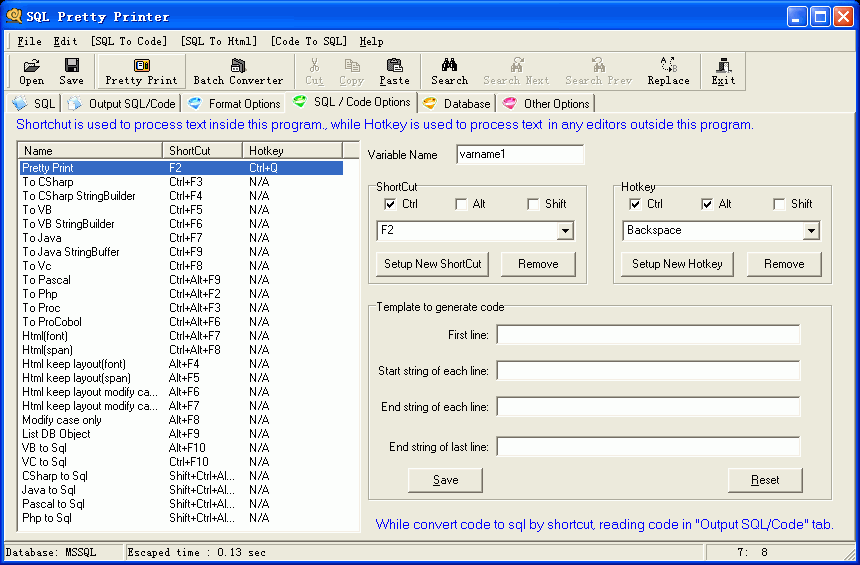Click the SQL Pretty Printer title bar icon
Image resolution: width=860 pixels, height=565 pixels.
tap(14, 16)
